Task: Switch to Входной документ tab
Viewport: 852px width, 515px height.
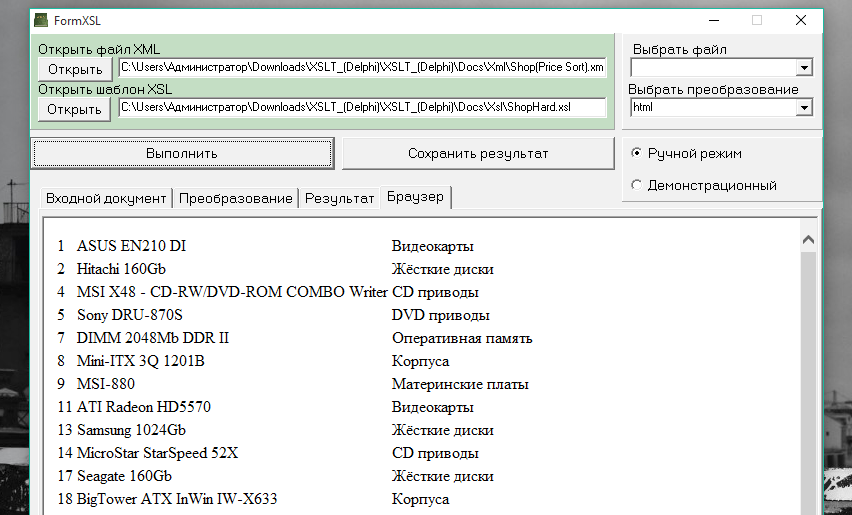Action: click(106, 198)
